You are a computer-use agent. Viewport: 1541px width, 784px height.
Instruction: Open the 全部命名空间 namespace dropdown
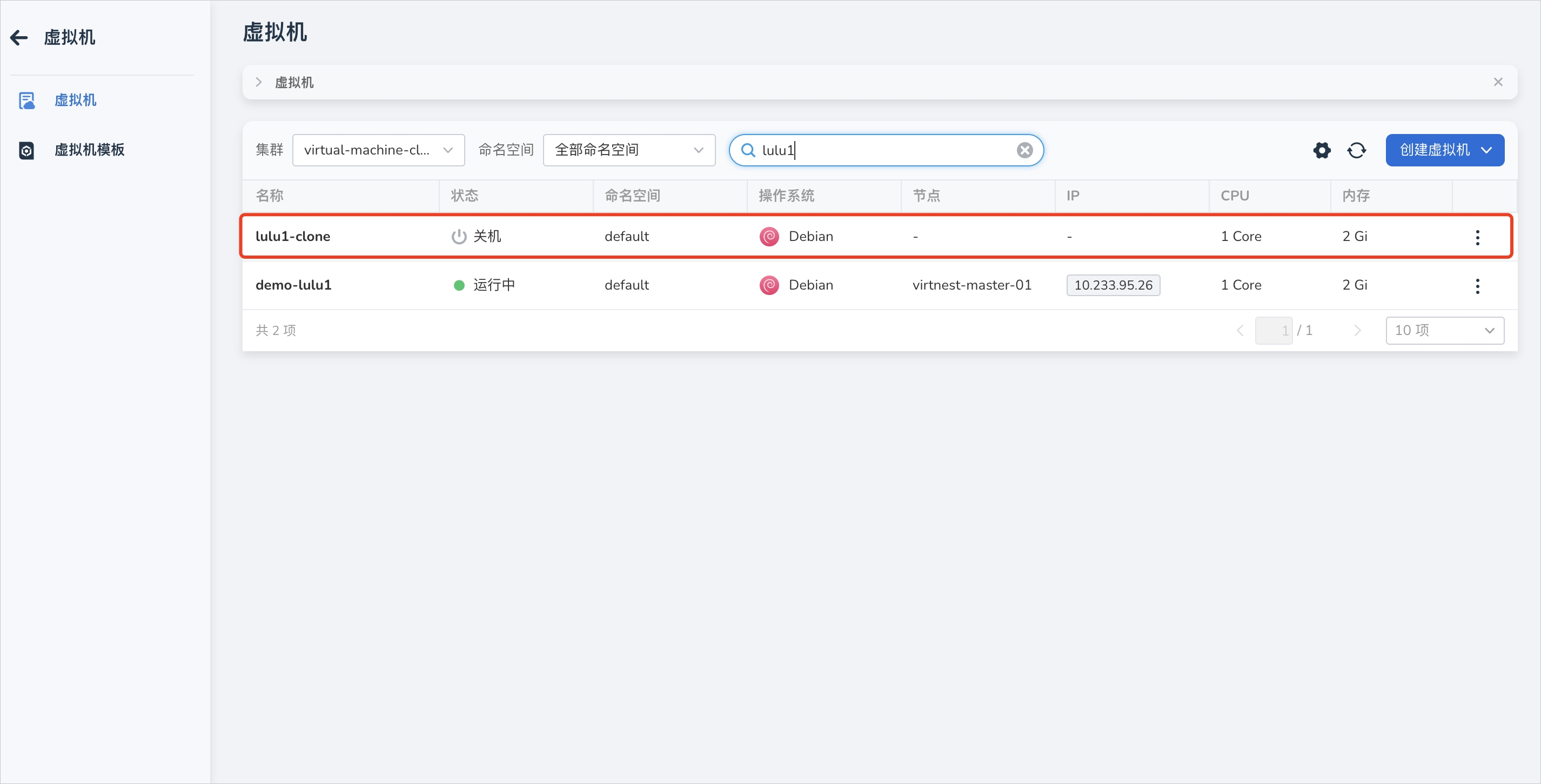click(x=629, y=150)
